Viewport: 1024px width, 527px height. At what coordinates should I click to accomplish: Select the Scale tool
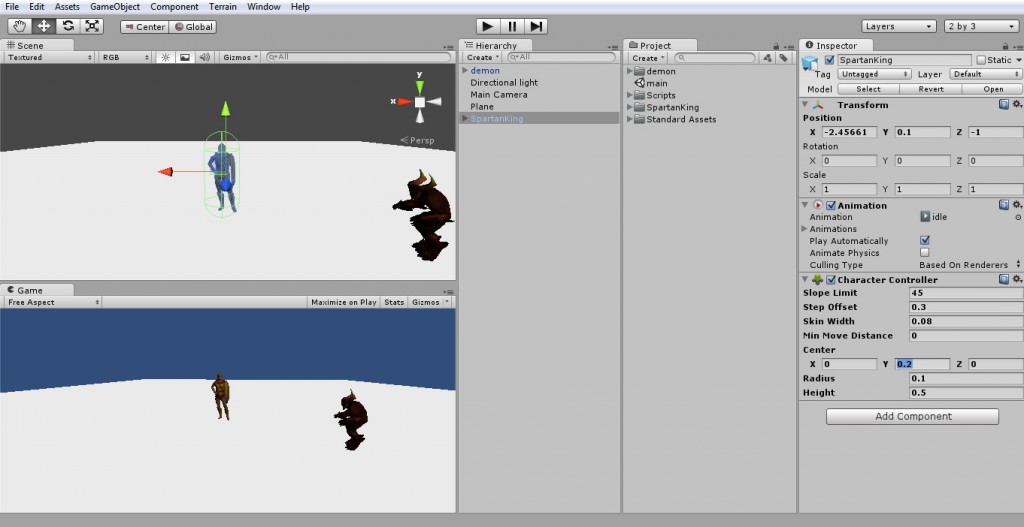pos(92,26)
